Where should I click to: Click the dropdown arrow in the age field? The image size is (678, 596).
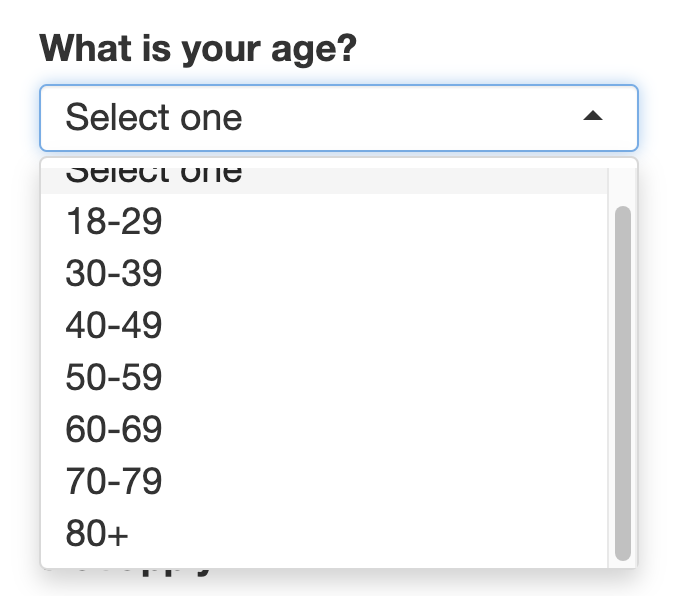pos(593,117)
